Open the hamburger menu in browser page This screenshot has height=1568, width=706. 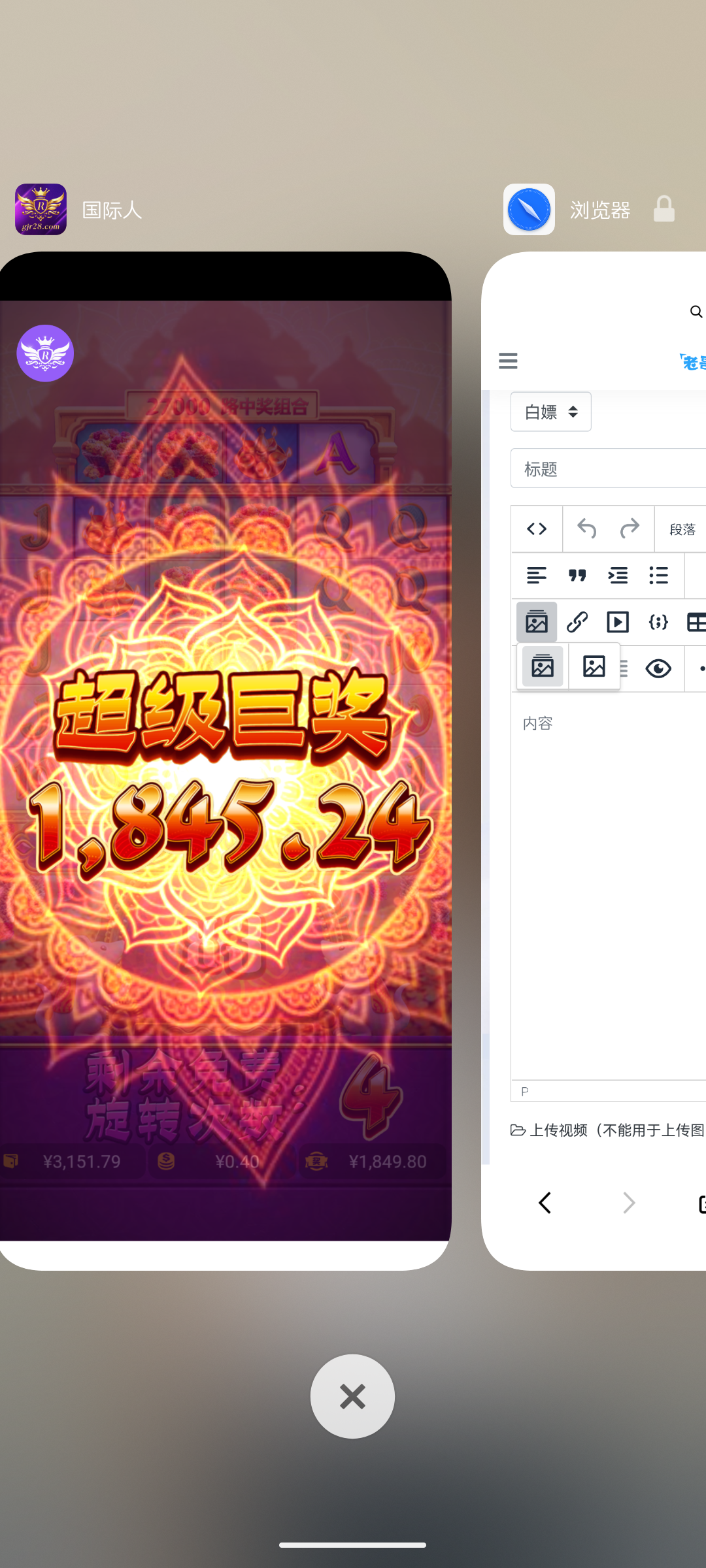point(508,361)
